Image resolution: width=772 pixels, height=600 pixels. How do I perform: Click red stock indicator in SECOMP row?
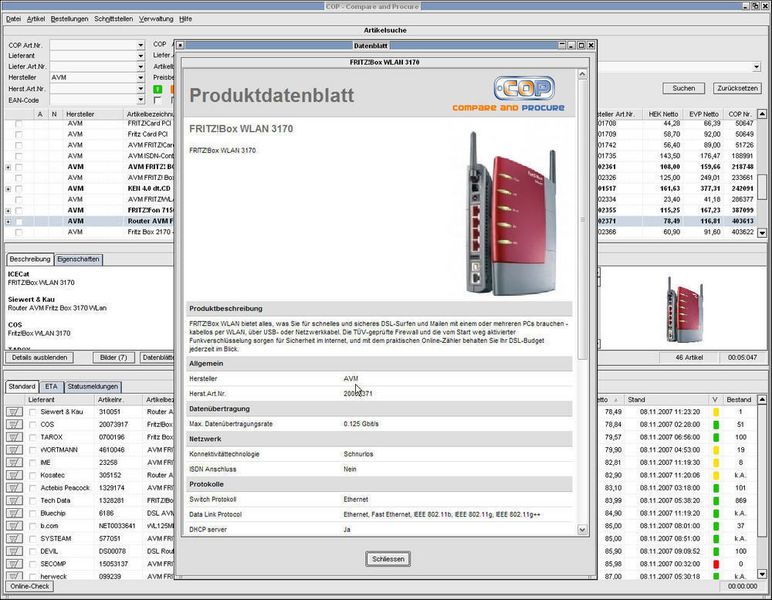716,564
